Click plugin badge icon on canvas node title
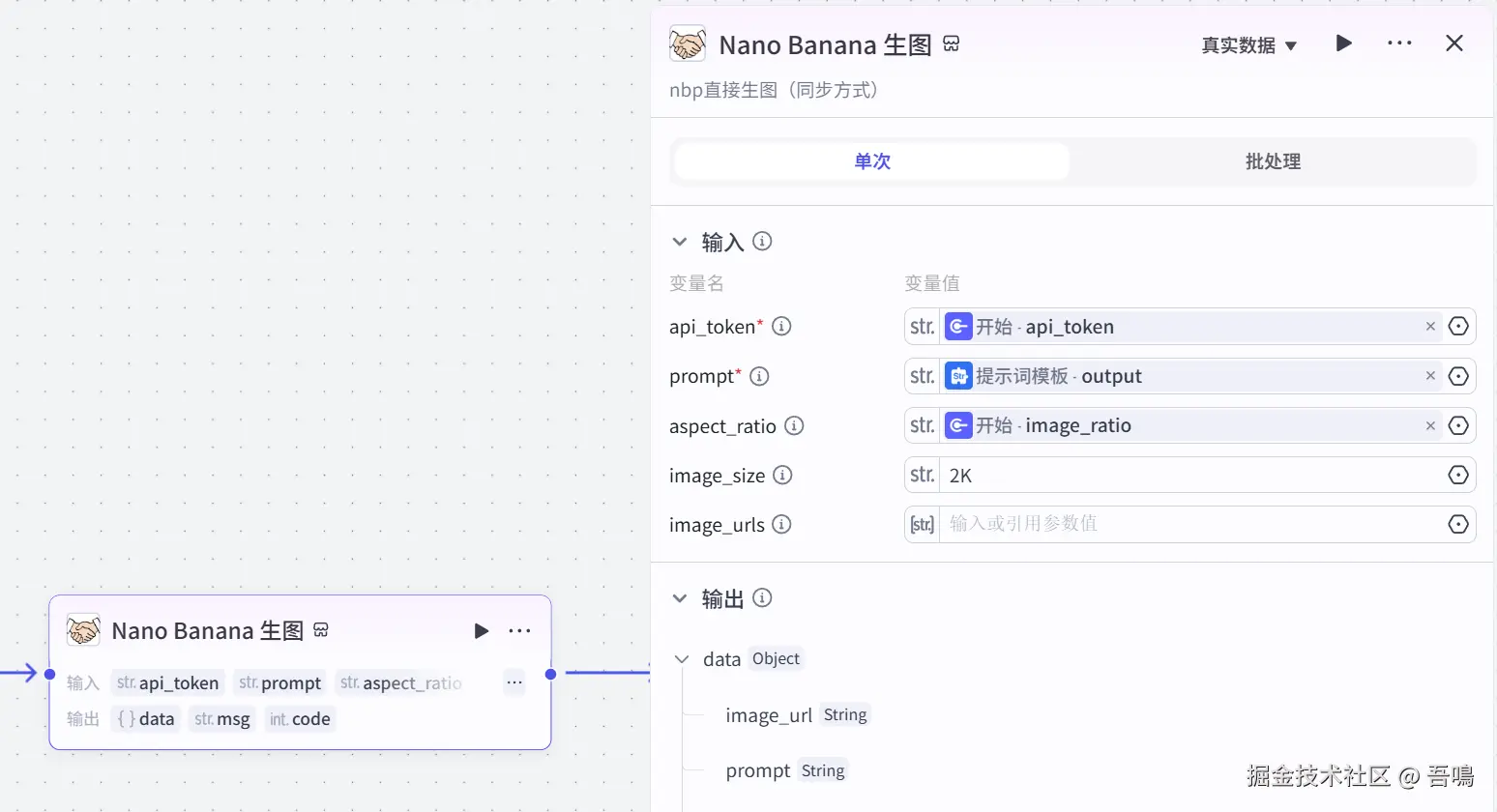Image resolution: width=1497 pixels, height=812 pixels. pos(321,630)
